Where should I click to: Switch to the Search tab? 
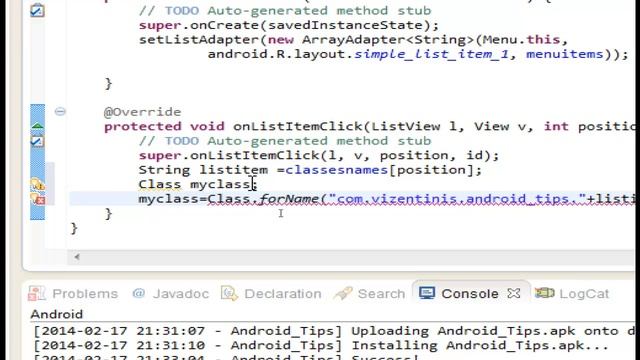coord(369,293)
